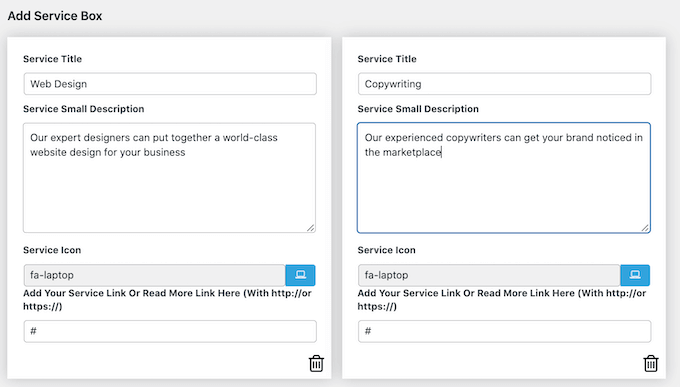Click resize handle of Copywriting description
The width and height of the screenshot is (680, 387).
coord(645,228)
